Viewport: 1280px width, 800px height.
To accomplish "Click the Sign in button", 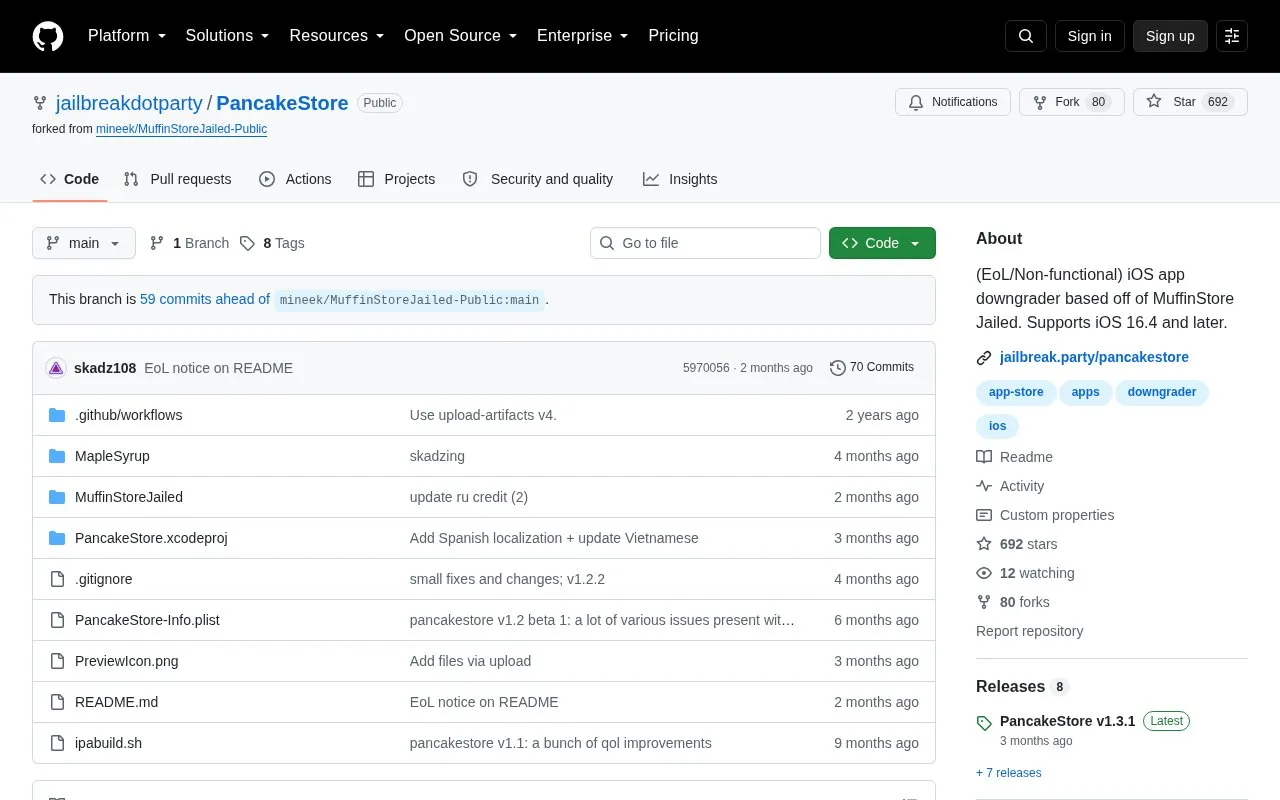I will (1089, 36).
